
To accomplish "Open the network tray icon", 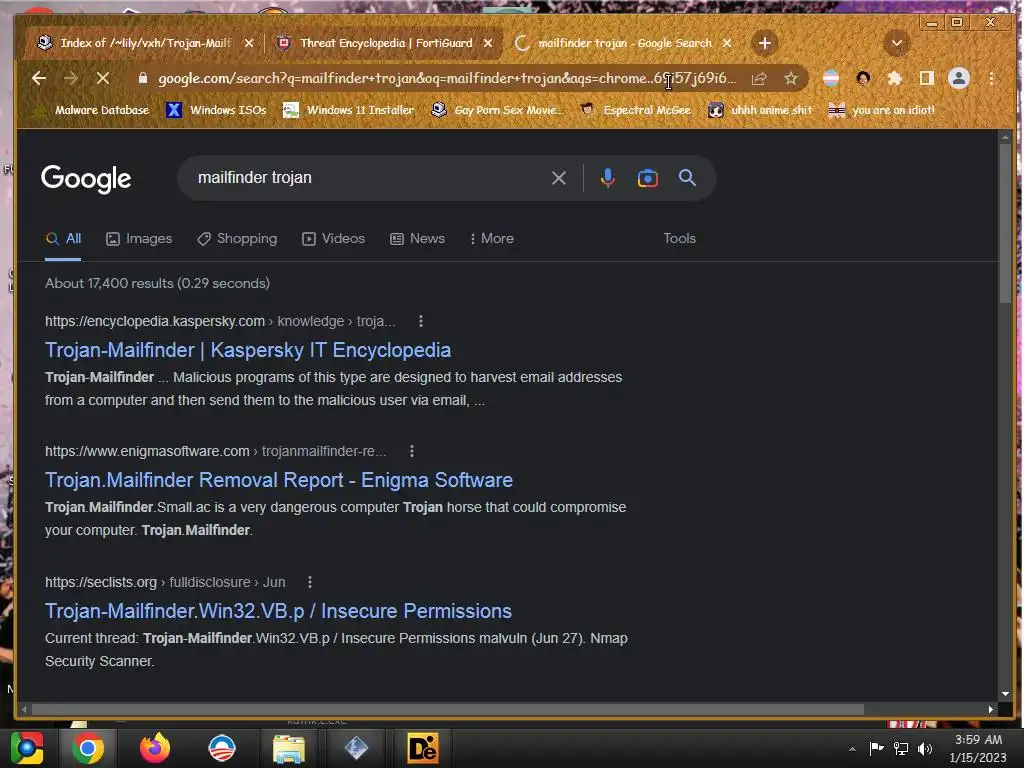I will tap(901, 749).
